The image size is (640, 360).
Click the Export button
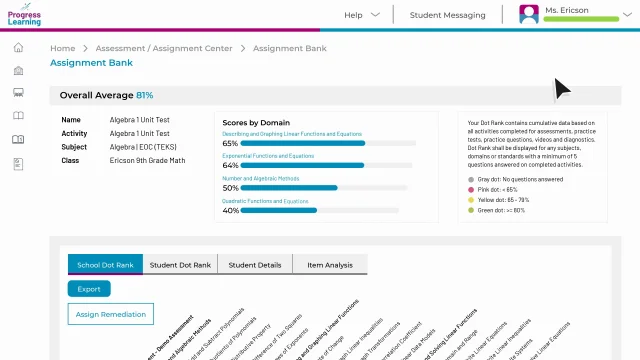click(x=89, y=289)
